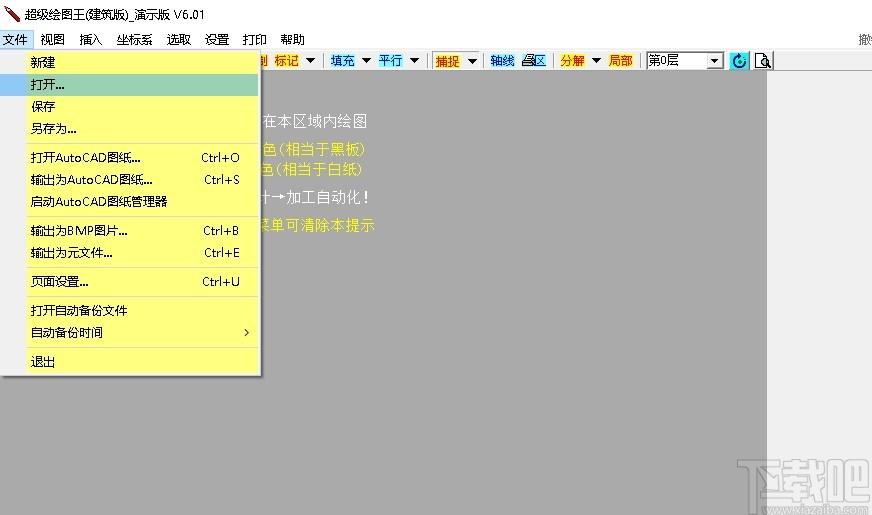Expand the arrow next to 捕捉
This screenshot has height=515, width=872.
click(472, 61)
